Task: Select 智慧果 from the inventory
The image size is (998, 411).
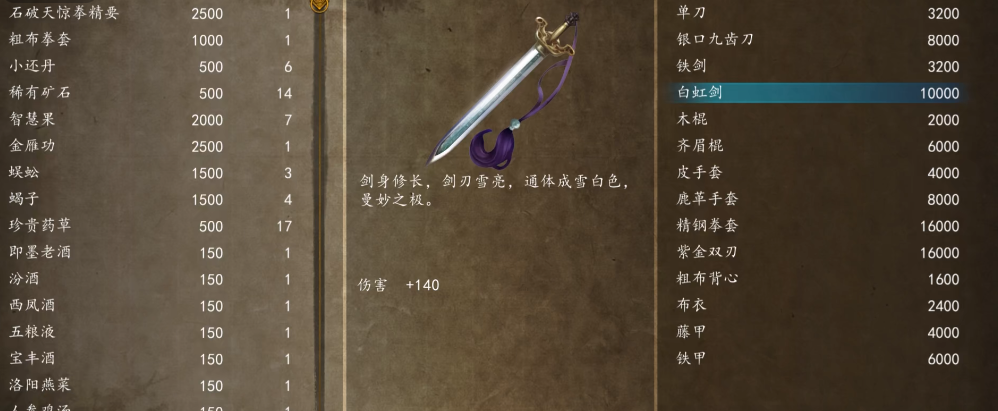Action: pyautogui.click(x=151, y=120)
